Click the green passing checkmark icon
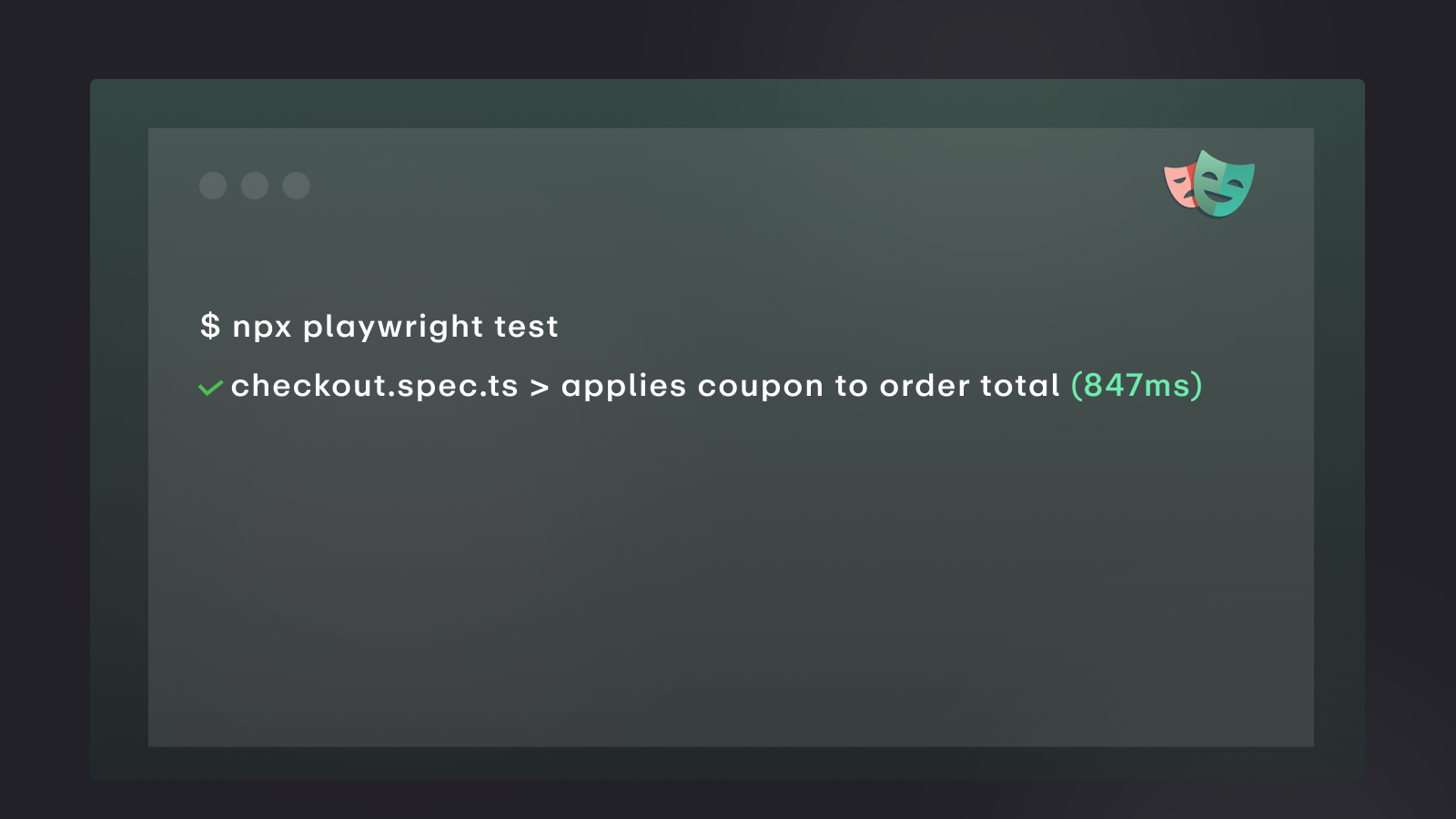This screenshot has width=1456, height=819. coord(210,389)
